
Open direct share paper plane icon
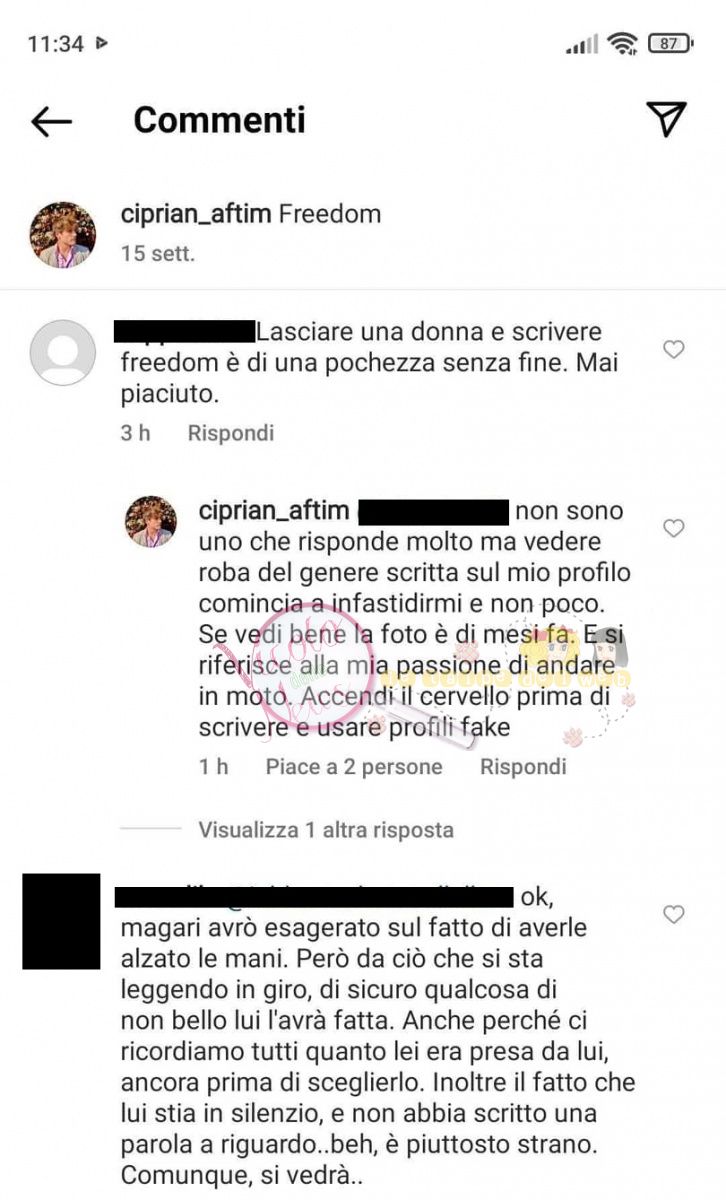[666, 119]
